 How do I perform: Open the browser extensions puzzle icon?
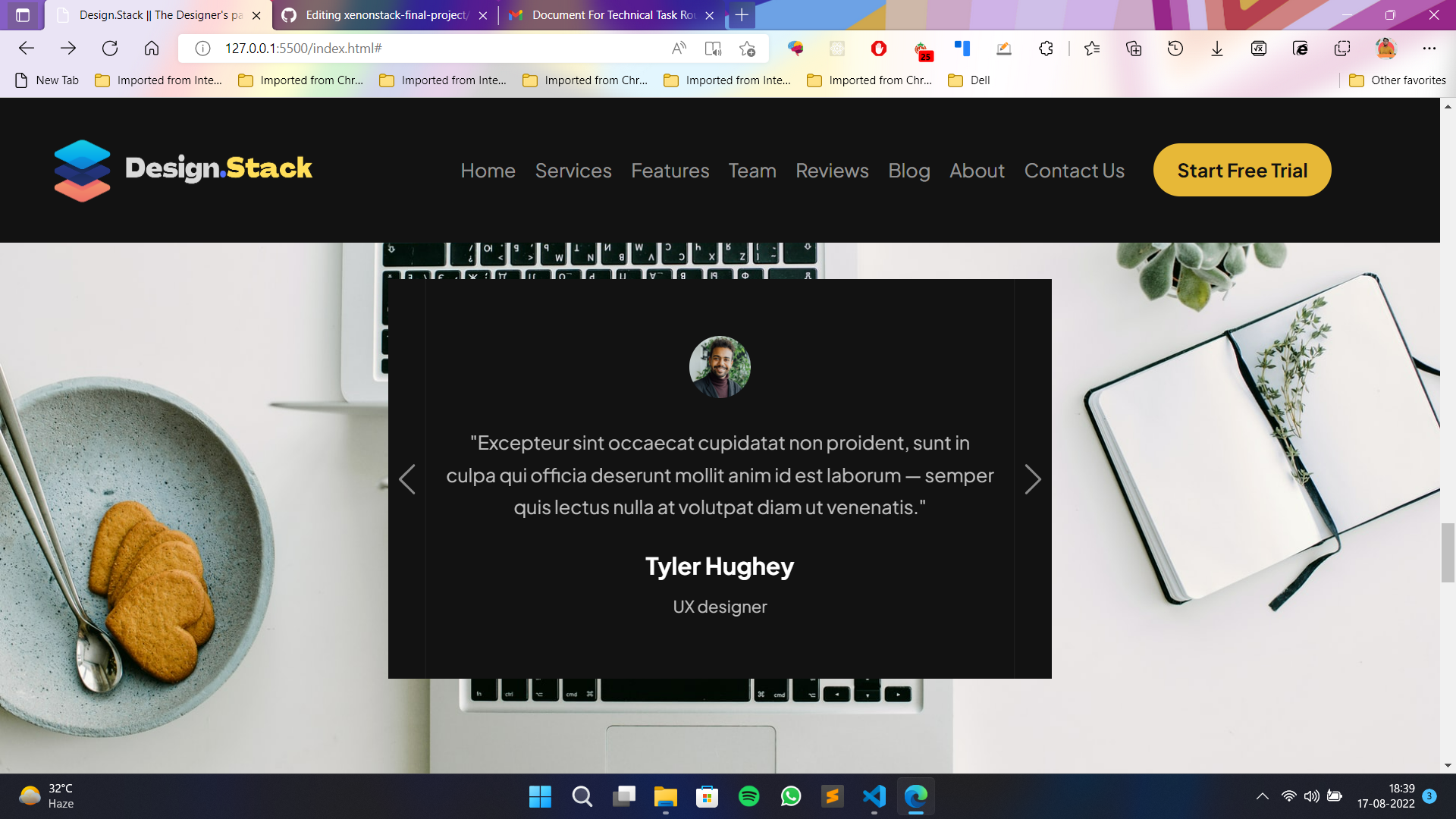(x=1046, y=49)
